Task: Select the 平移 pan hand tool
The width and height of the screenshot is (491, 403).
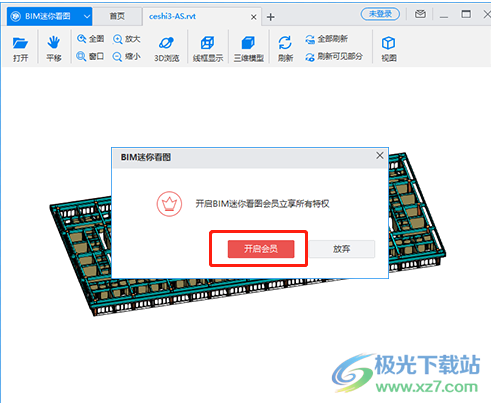Action: (53, 49)
